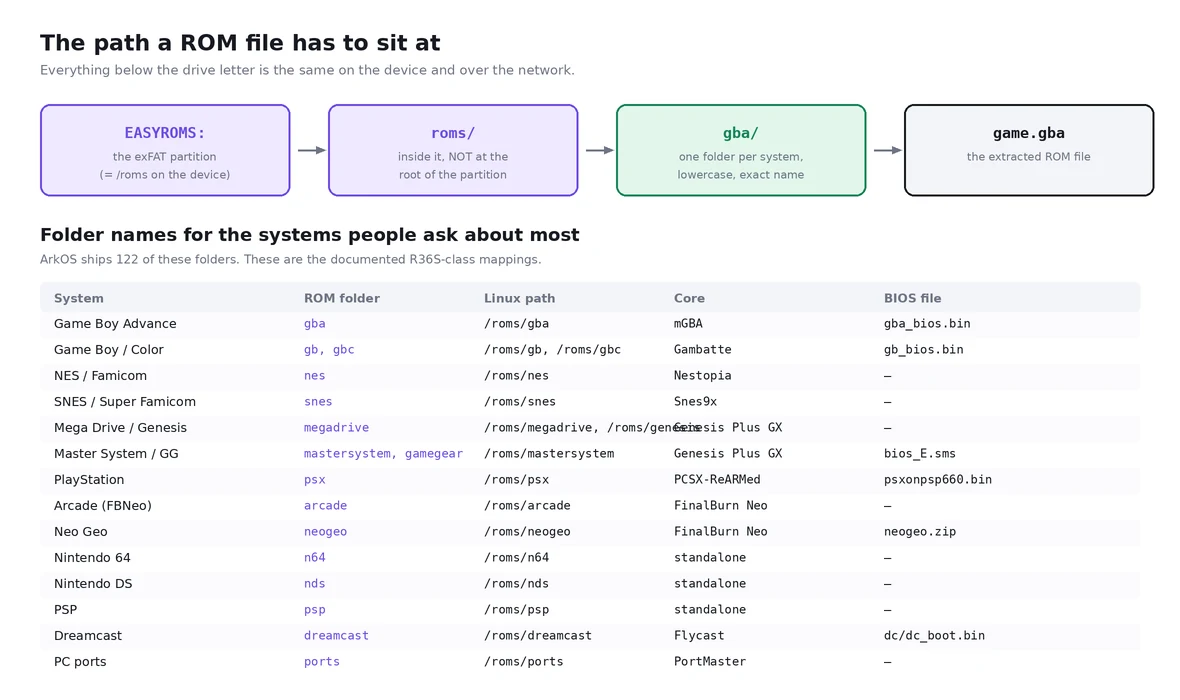Image resolution: width=1180 pixels, height=700 pixels.
Task: Click the "Mega Drive / Genesis" system cell
Action: pos(120,428)
